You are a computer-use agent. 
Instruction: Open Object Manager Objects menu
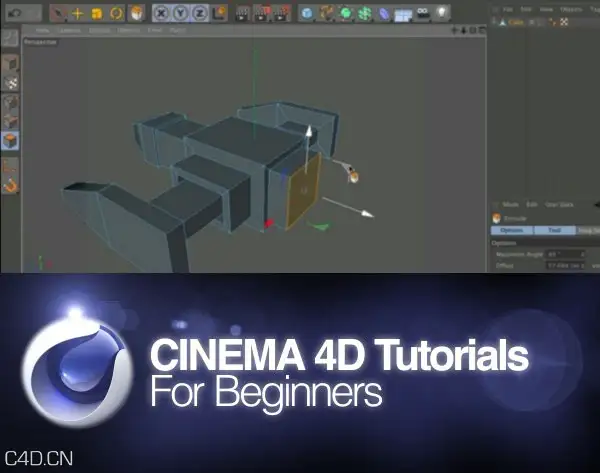571,9
